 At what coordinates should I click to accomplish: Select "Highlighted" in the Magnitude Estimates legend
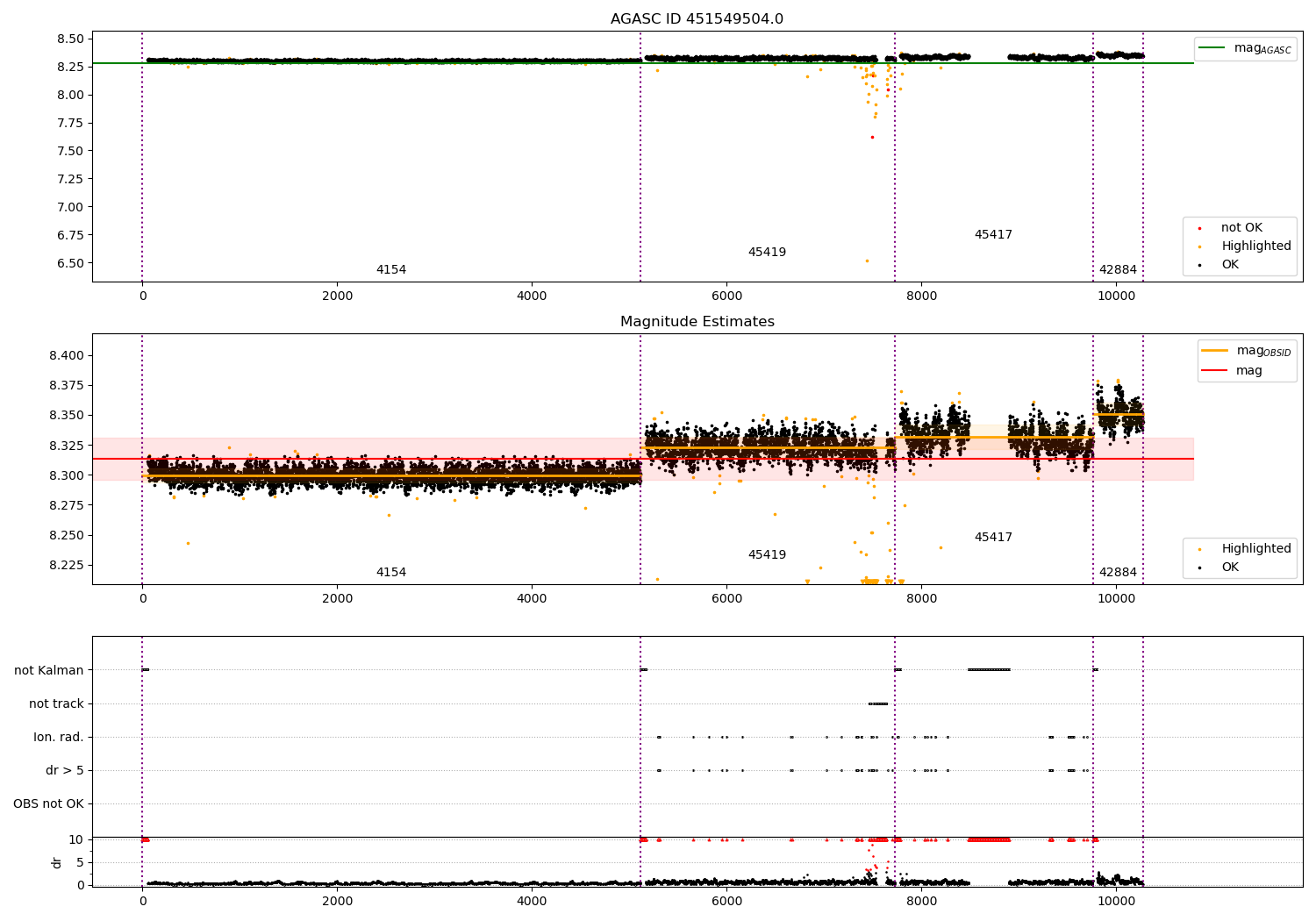(1256, 549)
